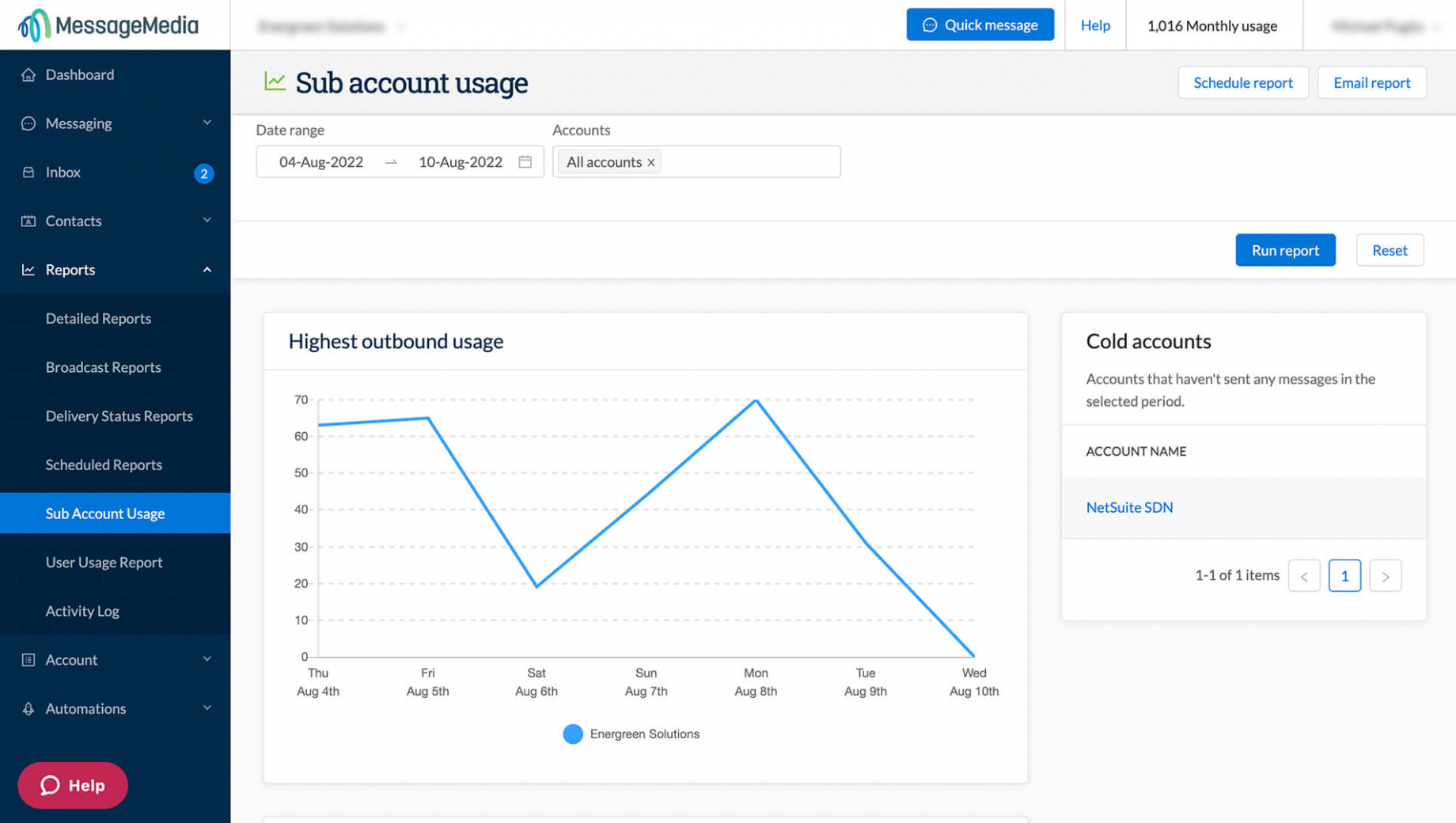
Task: Click Schedule report button
Action: (x=1242, y=82)
